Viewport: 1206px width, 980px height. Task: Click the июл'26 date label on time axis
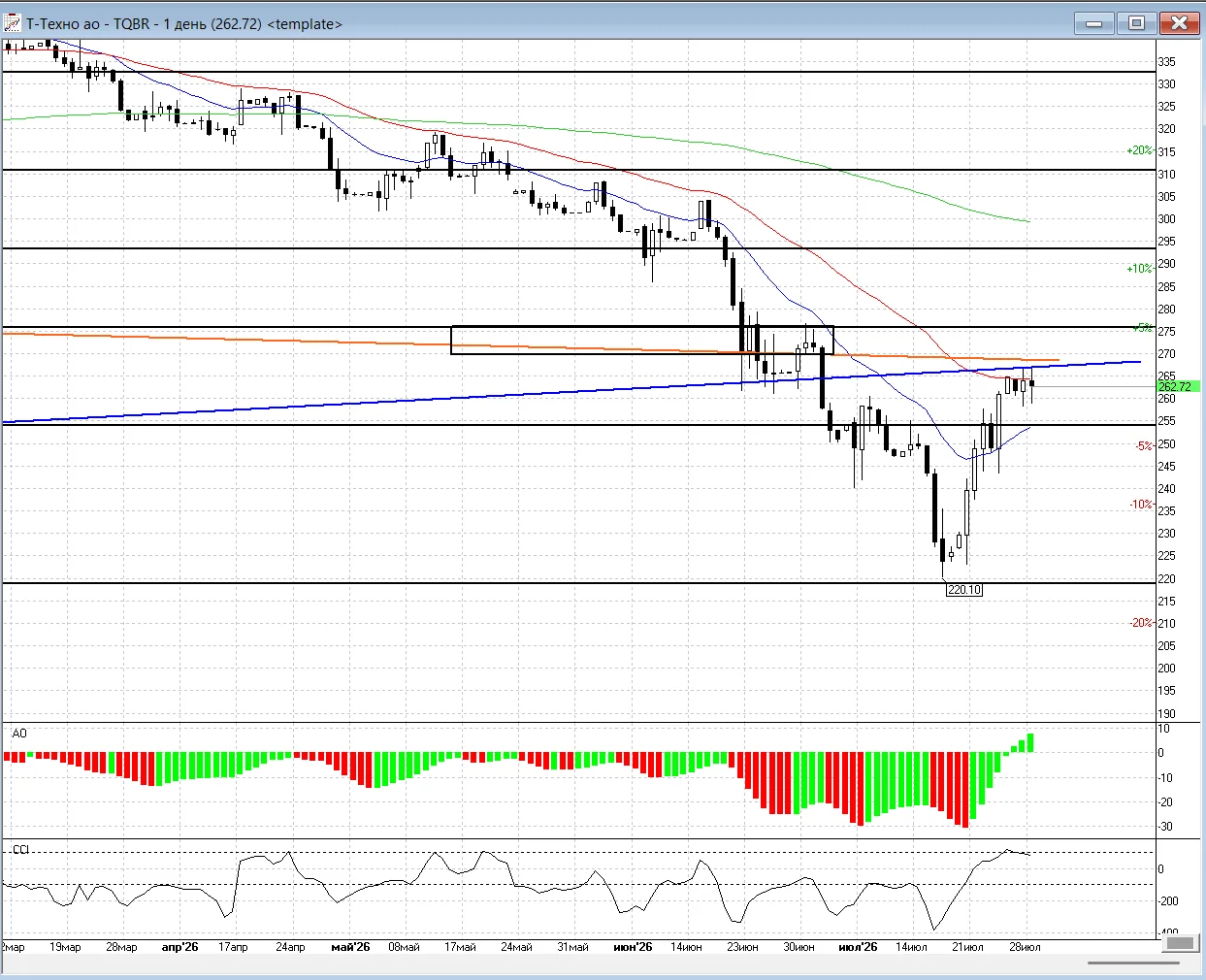(858, 947)
